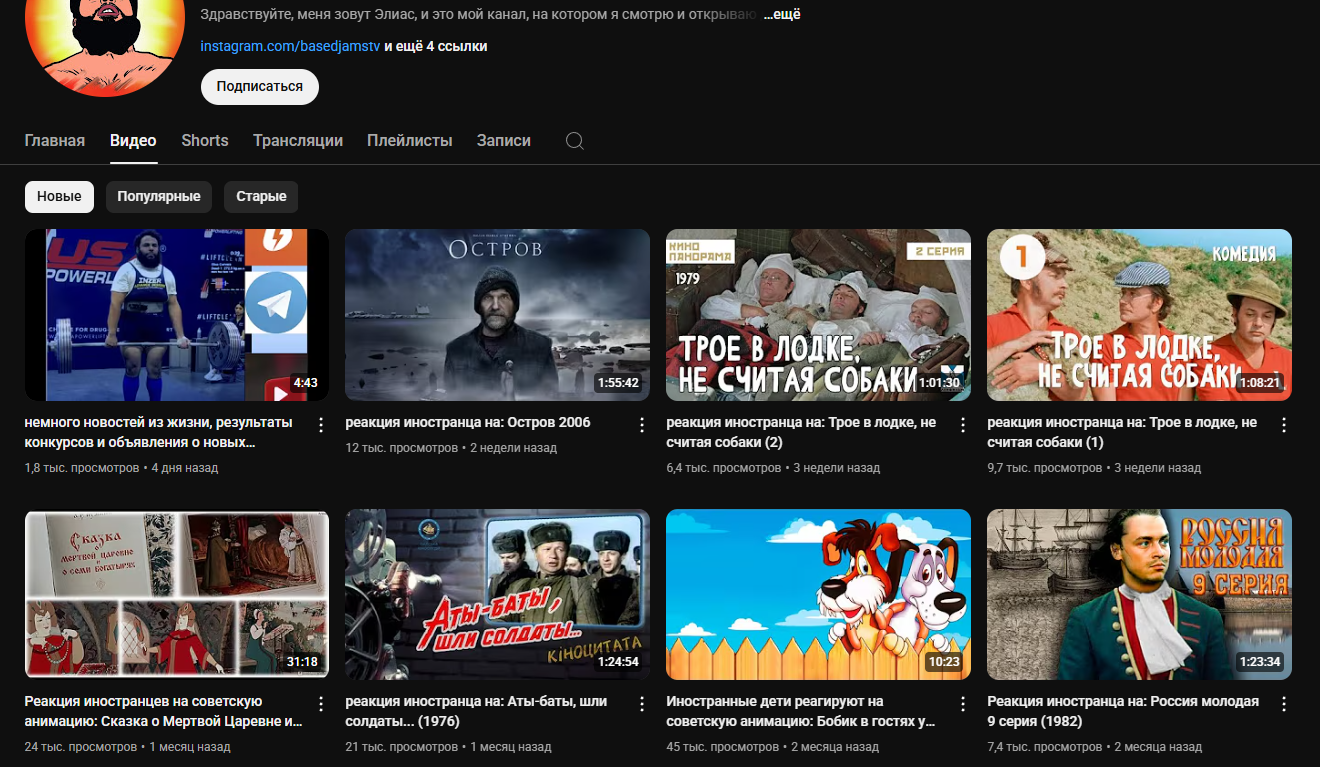Screen dimensions: 1320x767
Task: Open options for 'Сказка о Мертвой Царевне' video
Action: point(321,704)
